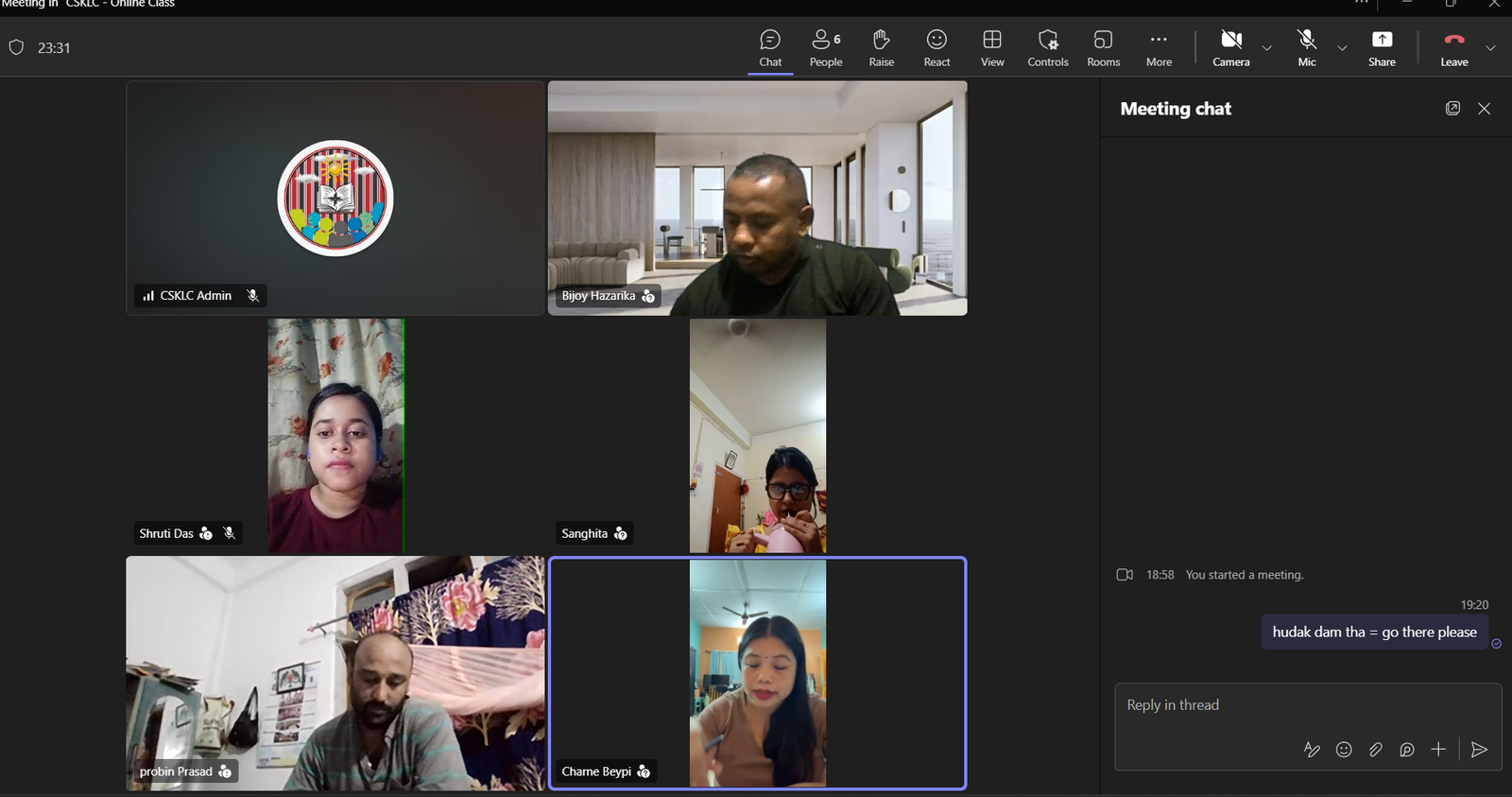Unmute the Mic
Screen dimensions: 1512x797
pyautogui.click(x=1307, y=48)
